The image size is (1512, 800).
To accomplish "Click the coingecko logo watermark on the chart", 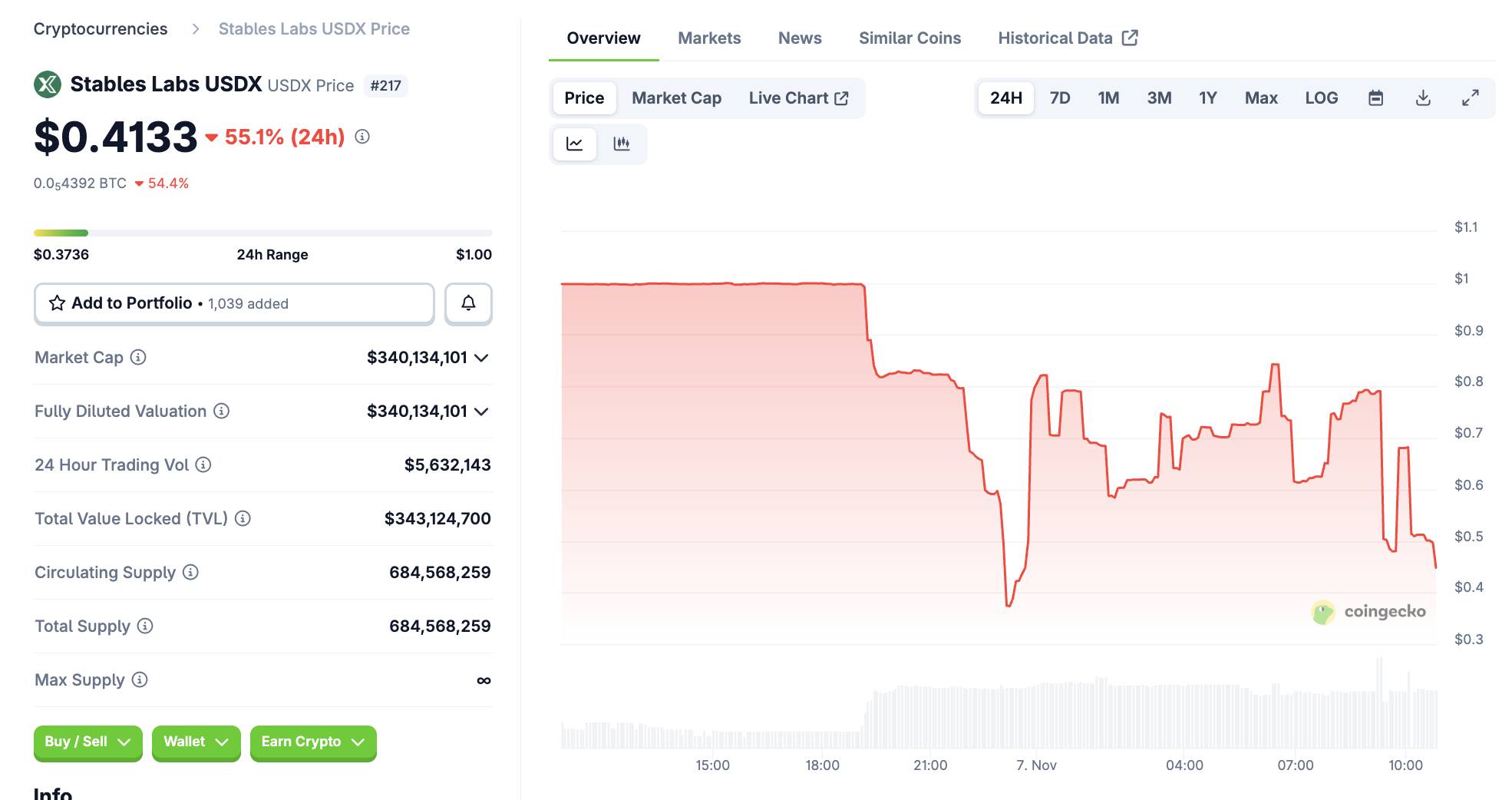I will [1368, 612].
